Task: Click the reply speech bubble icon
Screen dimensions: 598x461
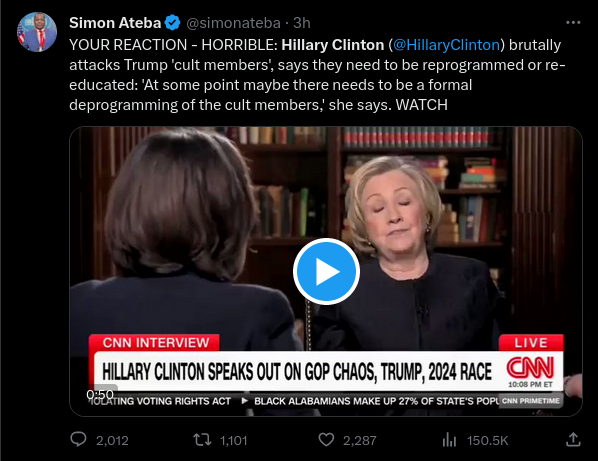Action: click(x=79, y=440)
